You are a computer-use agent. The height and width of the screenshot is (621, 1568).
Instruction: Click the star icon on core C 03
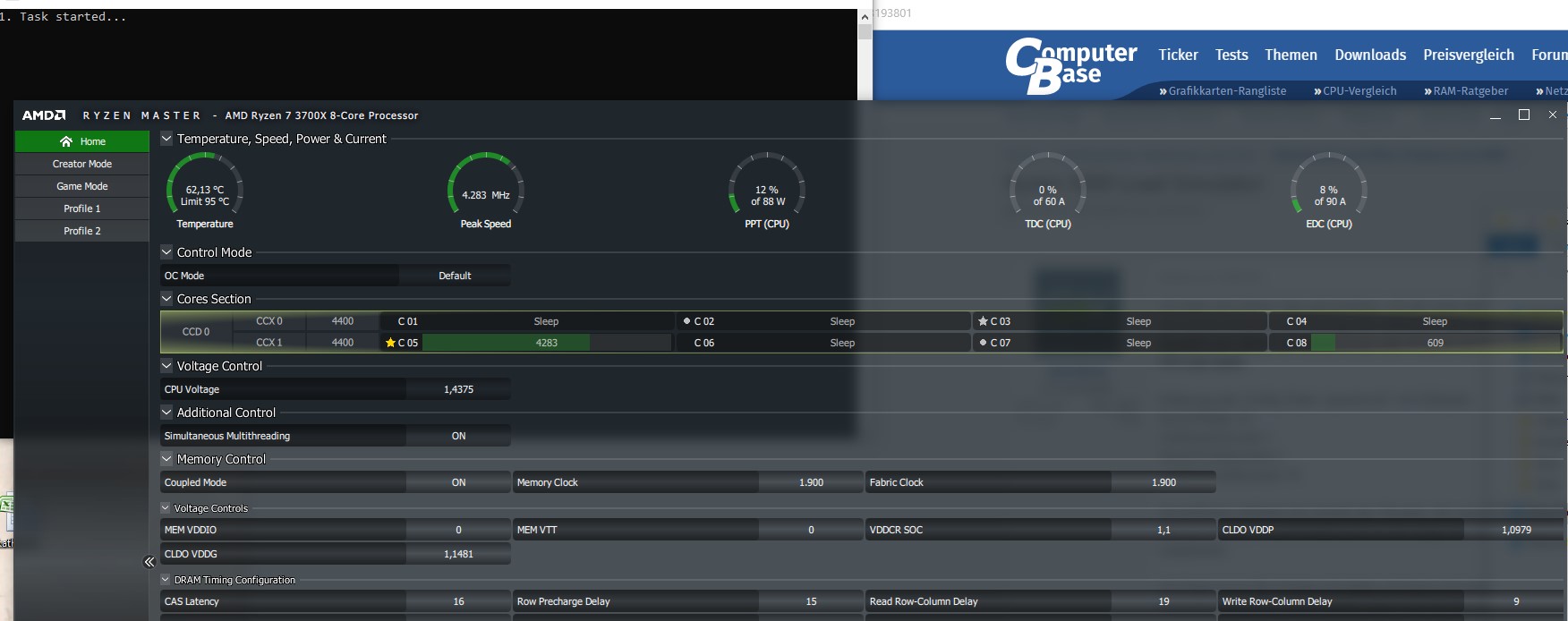point(983,321)
